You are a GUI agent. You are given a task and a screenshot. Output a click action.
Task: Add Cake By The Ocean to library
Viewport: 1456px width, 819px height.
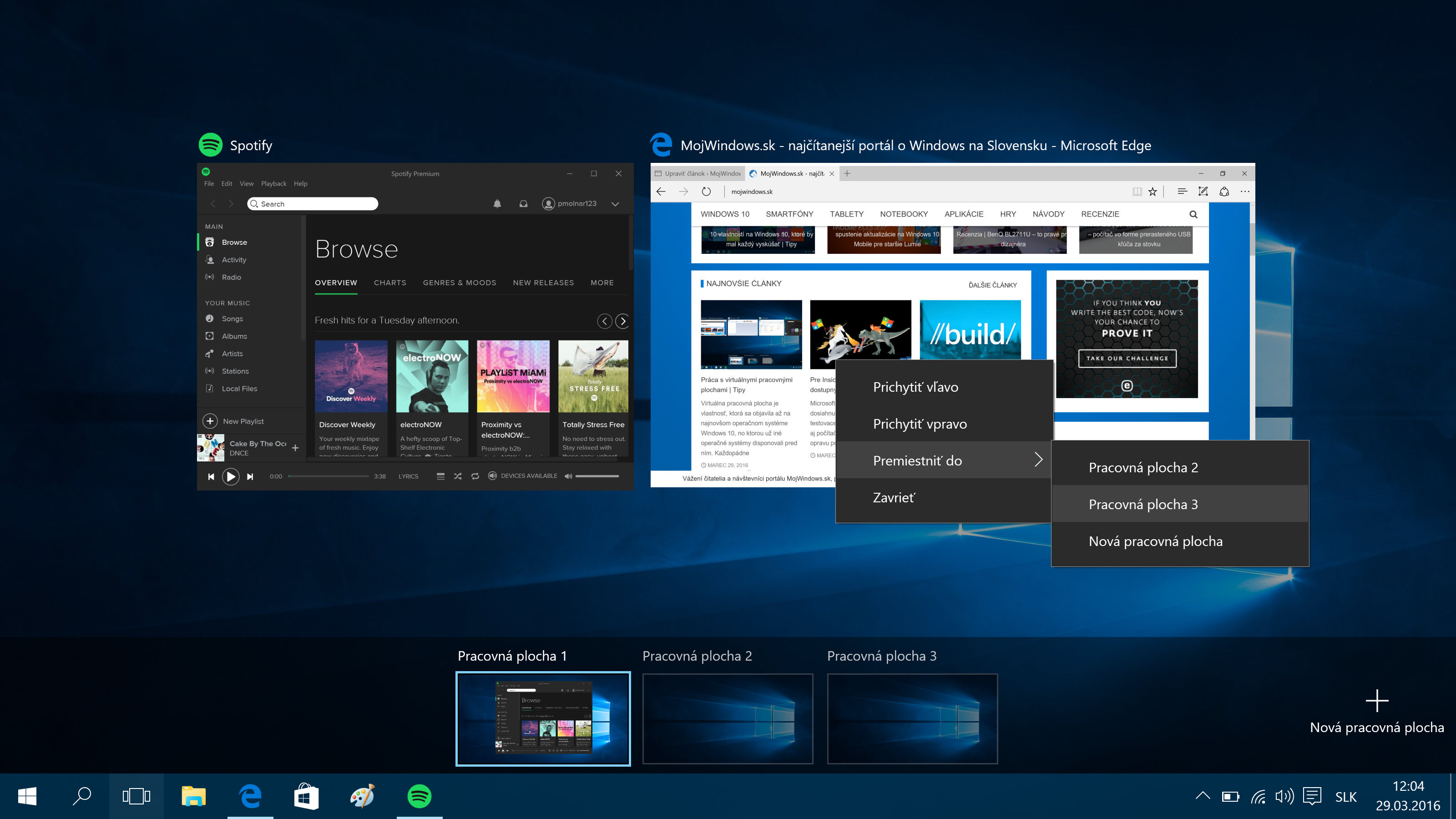click(295, 448)
